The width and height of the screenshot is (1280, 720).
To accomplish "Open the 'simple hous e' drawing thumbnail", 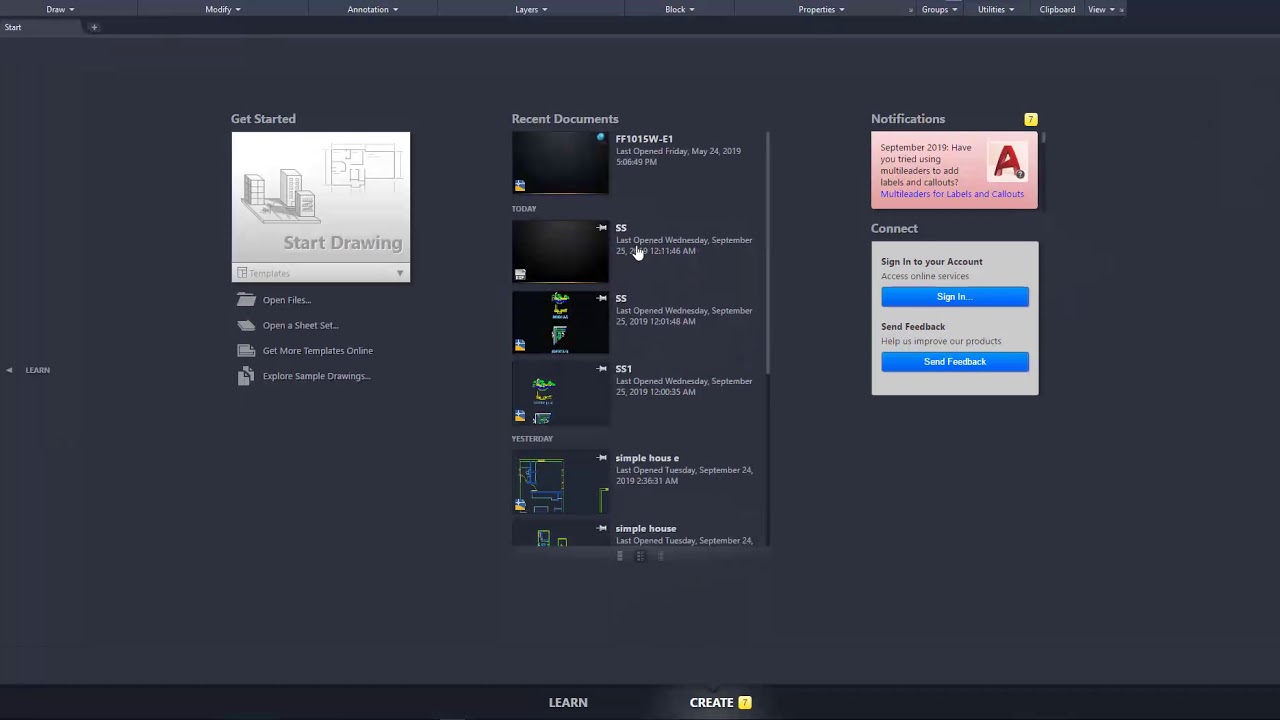I will (x=560, y=483).
